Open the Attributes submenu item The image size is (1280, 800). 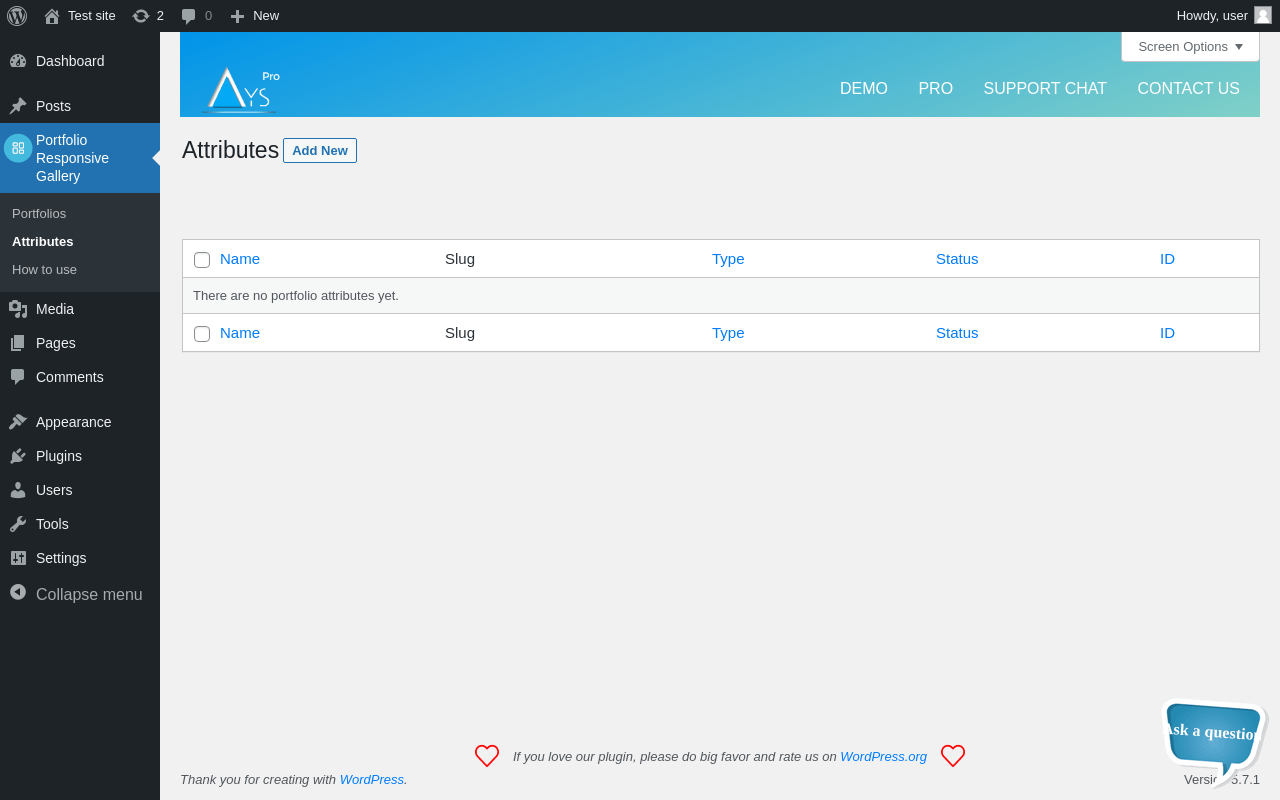(x=43, y=242)
